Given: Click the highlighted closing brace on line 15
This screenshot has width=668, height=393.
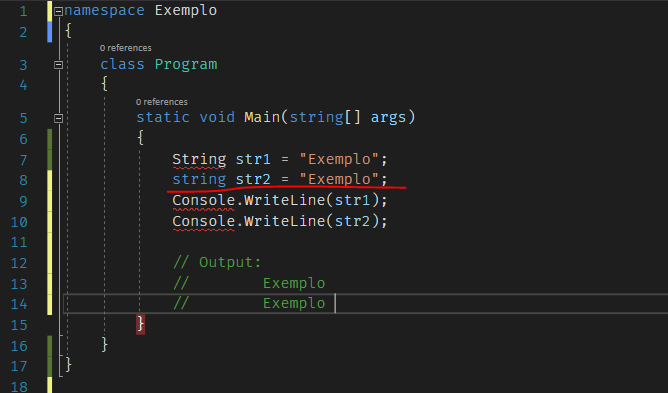Looking at the screenshot, I should (141, 324).
